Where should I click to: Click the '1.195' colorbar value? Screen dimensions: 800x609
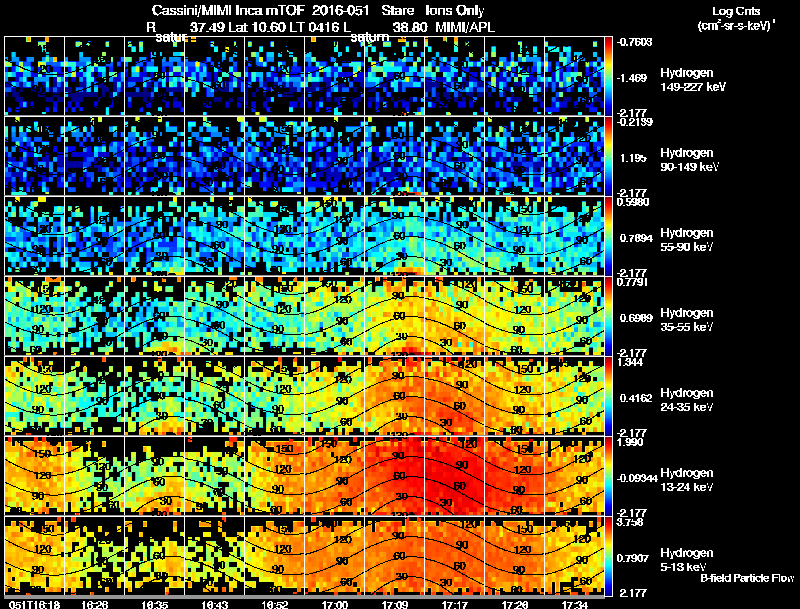633,158
